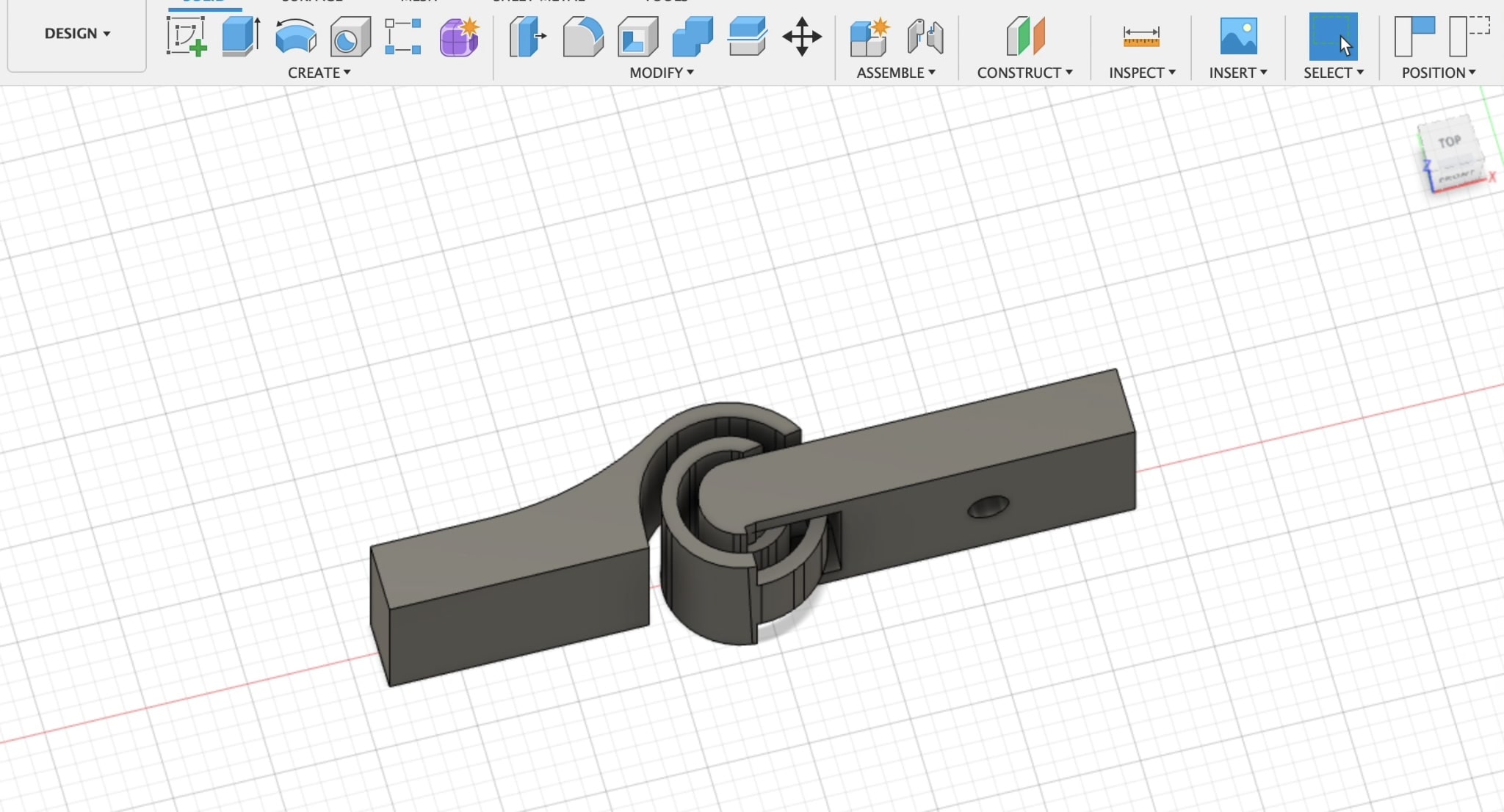The width and height of the screenshot is (1504, 812).
Task: Select the Hole tool
Action: coord(350,36)
